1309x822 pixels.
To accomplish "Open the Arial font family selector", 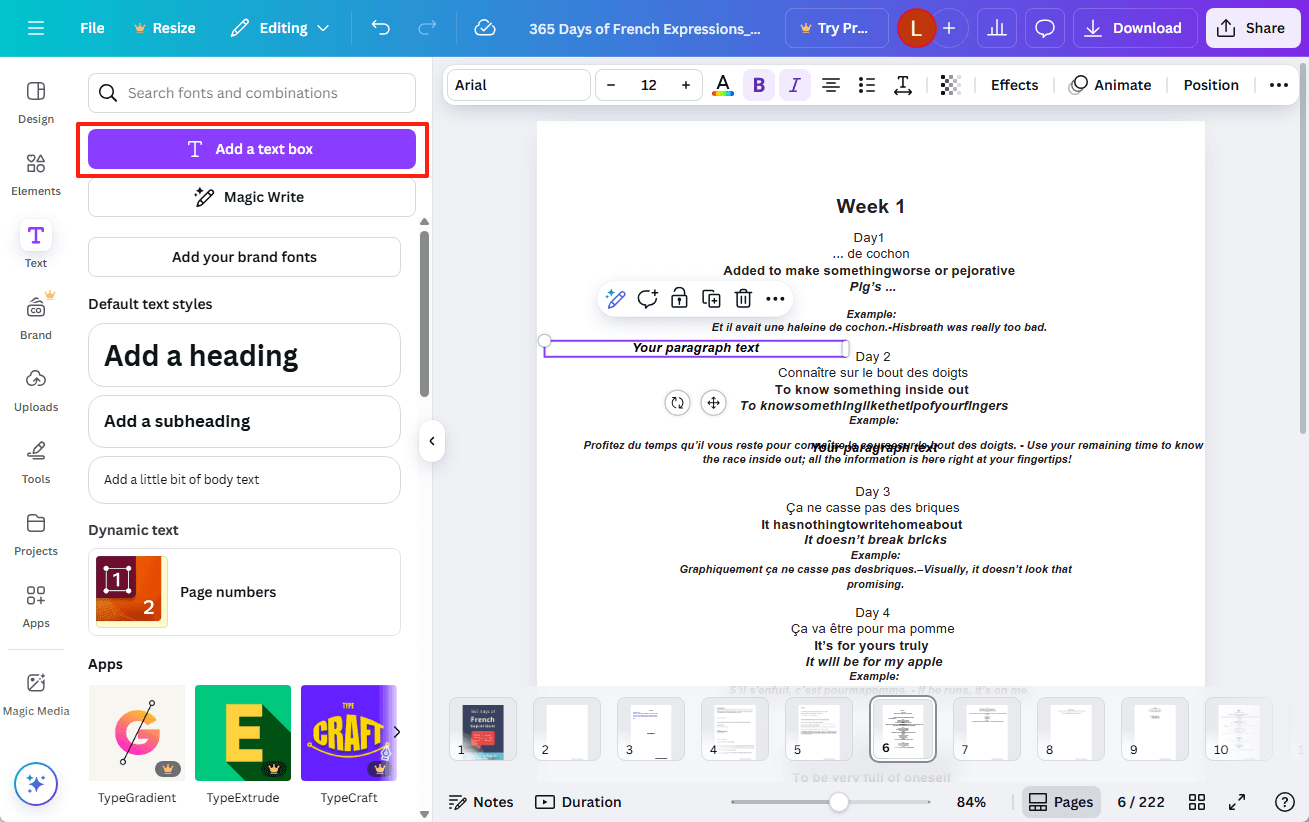I will click(x=518, y=85).
